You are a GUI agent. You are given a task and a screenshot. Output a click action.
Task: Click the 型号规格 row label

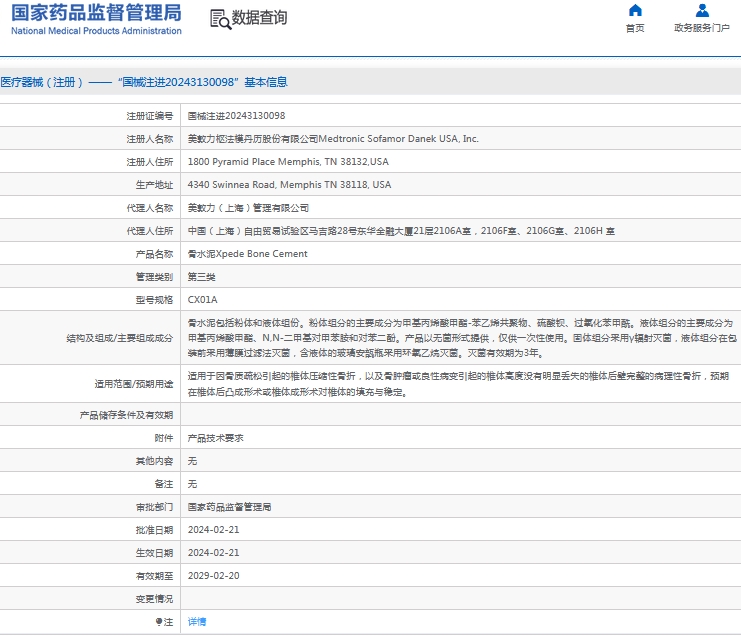[x=154, y=300]
